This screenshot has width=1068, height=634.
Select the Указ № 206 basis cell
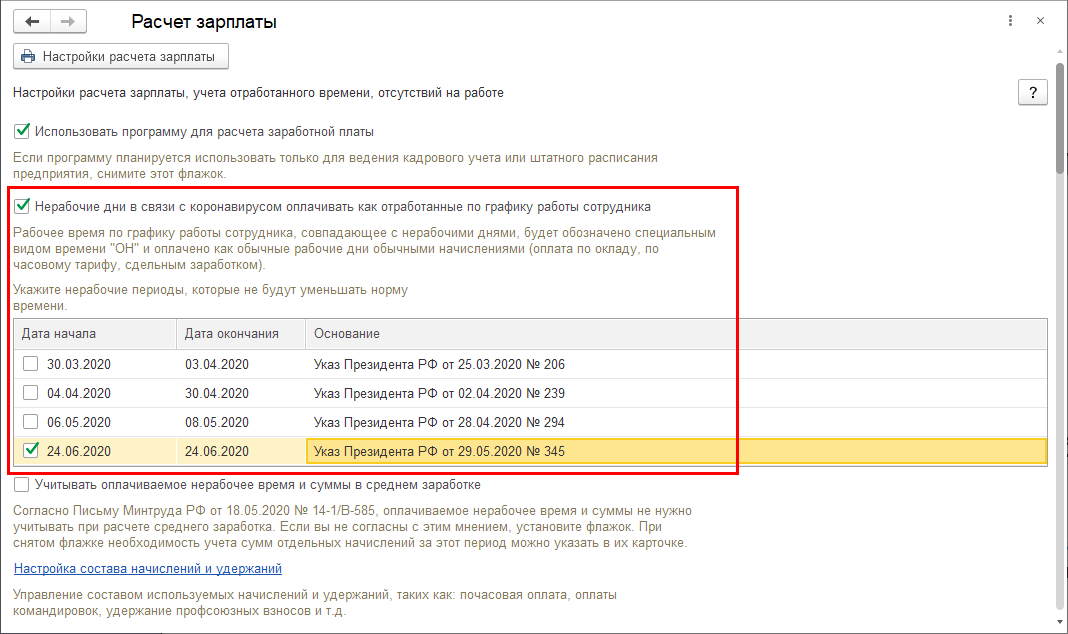[x=439, y=364]
